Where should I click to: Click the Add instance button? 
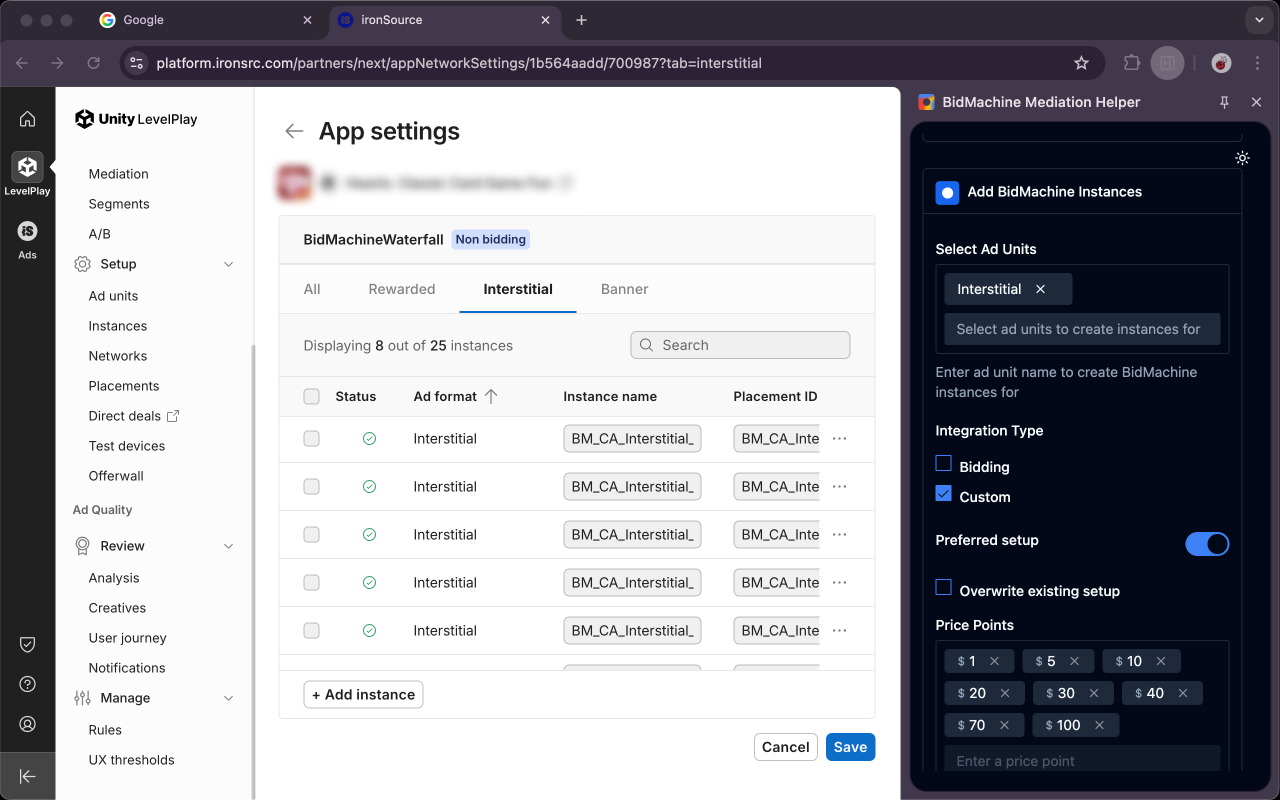[363, 694]
